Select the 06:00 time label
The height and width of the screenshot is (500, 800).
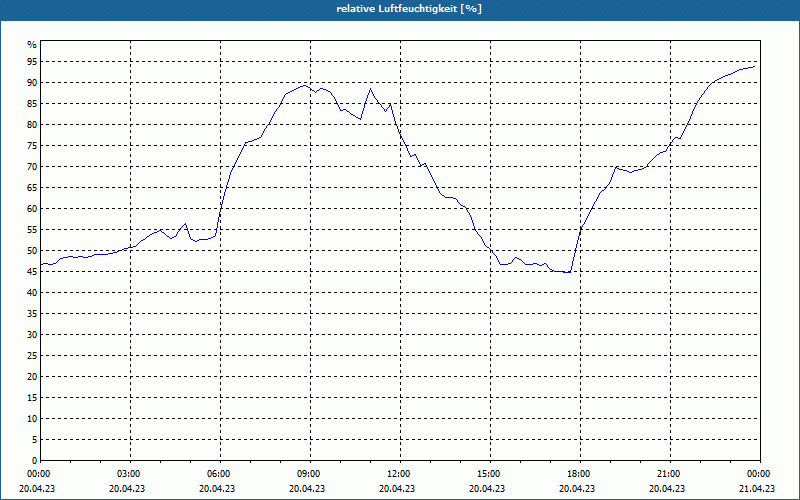tap(220, 474)
